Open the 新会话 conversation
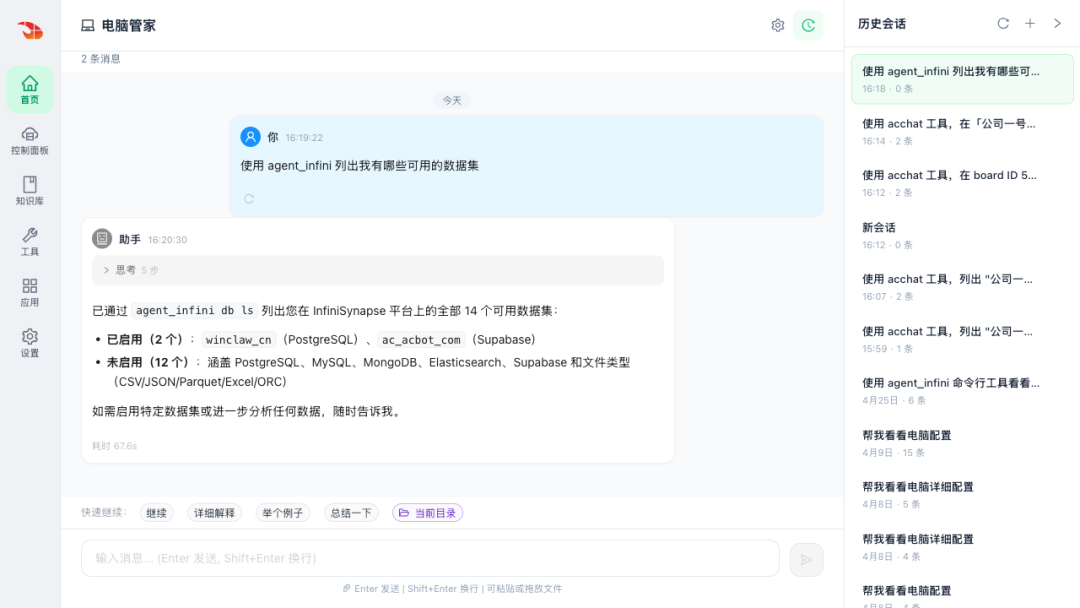Screen dimensions: 1080x608 962,235
